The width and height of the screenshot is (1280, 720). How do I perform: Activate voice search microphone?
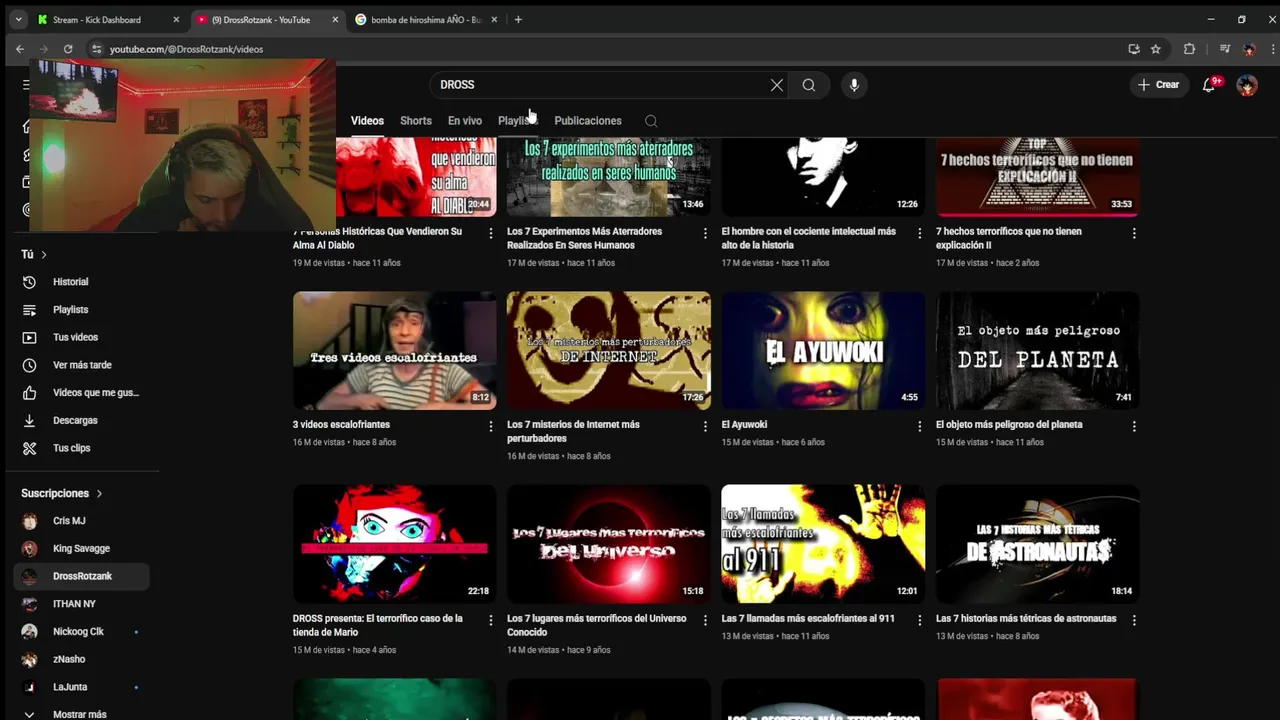[854, 85]
